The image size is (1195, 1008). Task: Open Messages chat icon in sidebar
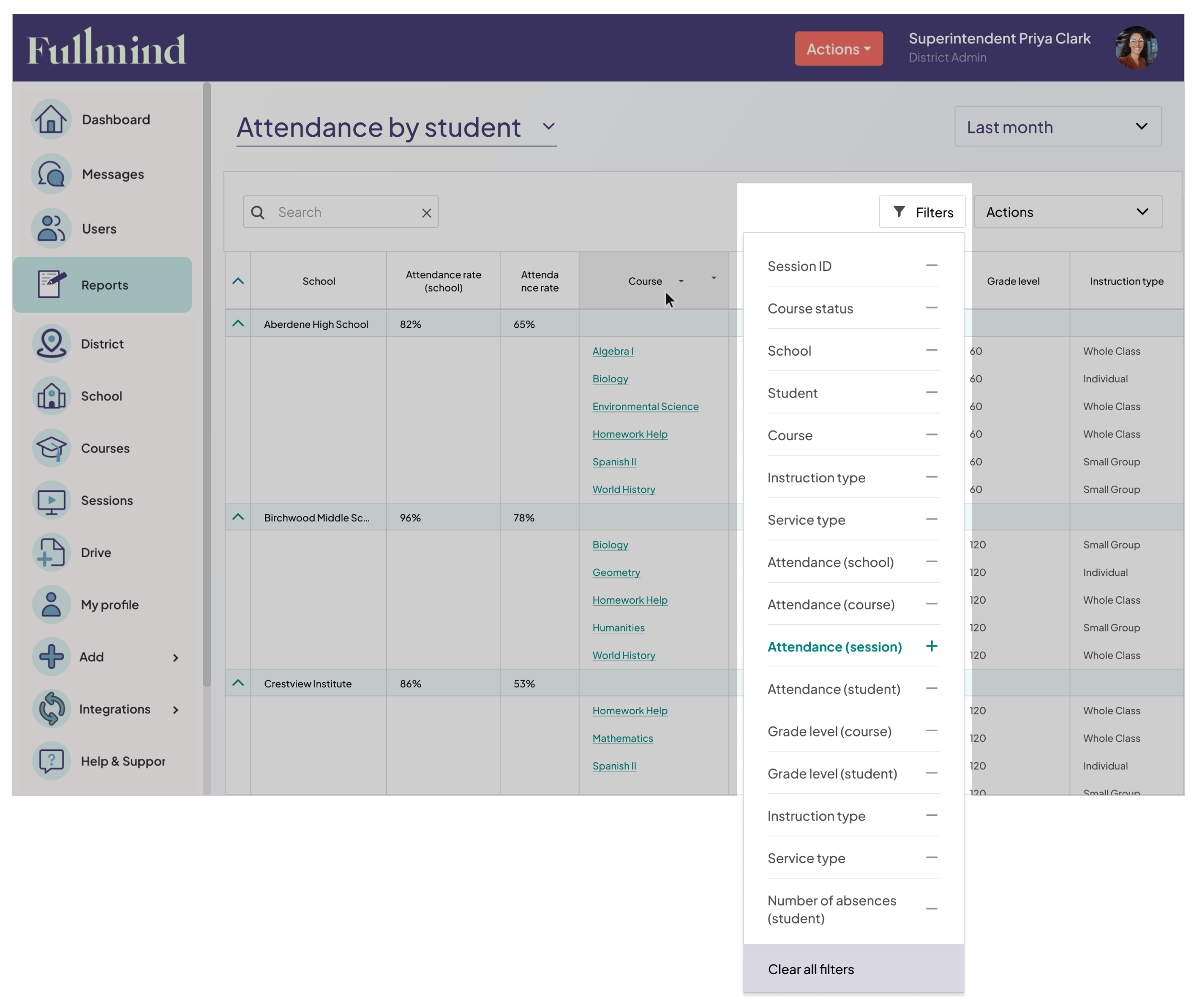pyautogui.click(x=52, y=173)
